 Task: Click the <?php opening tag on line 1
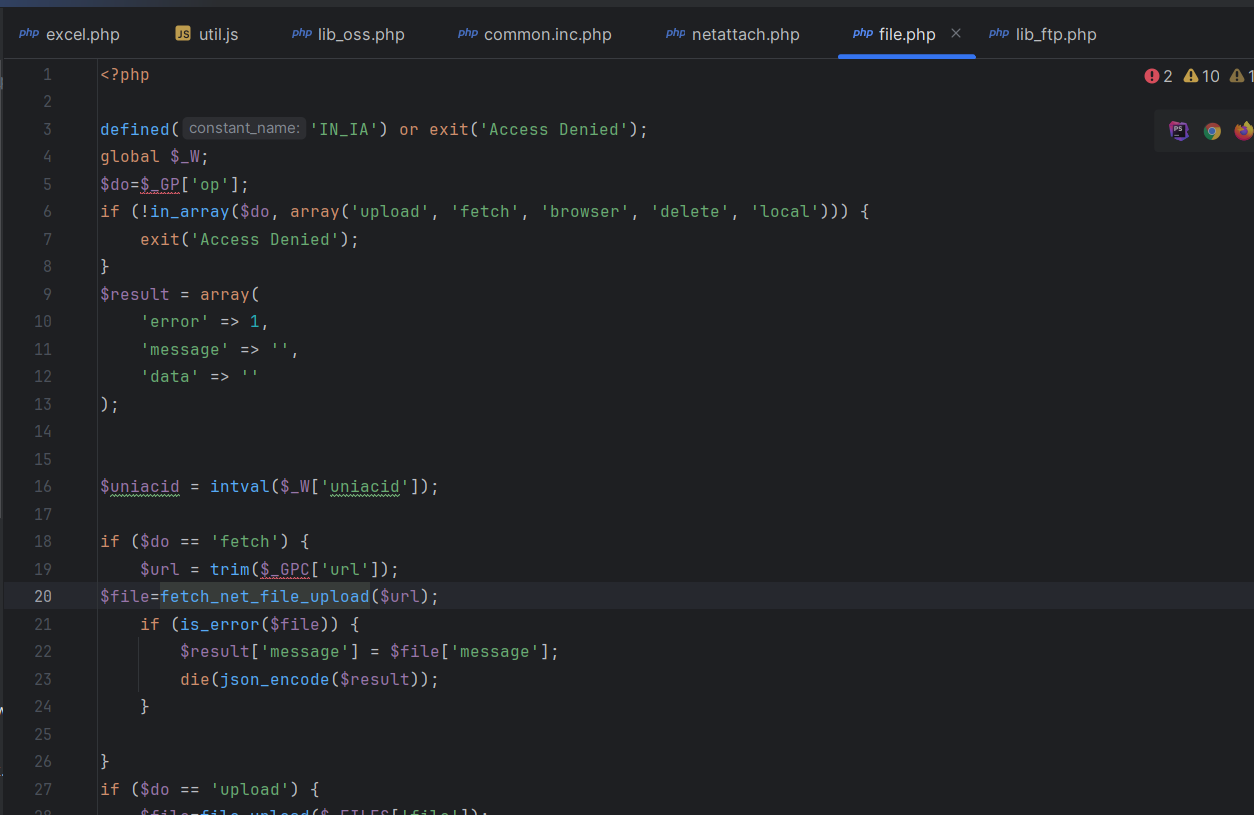125,74
